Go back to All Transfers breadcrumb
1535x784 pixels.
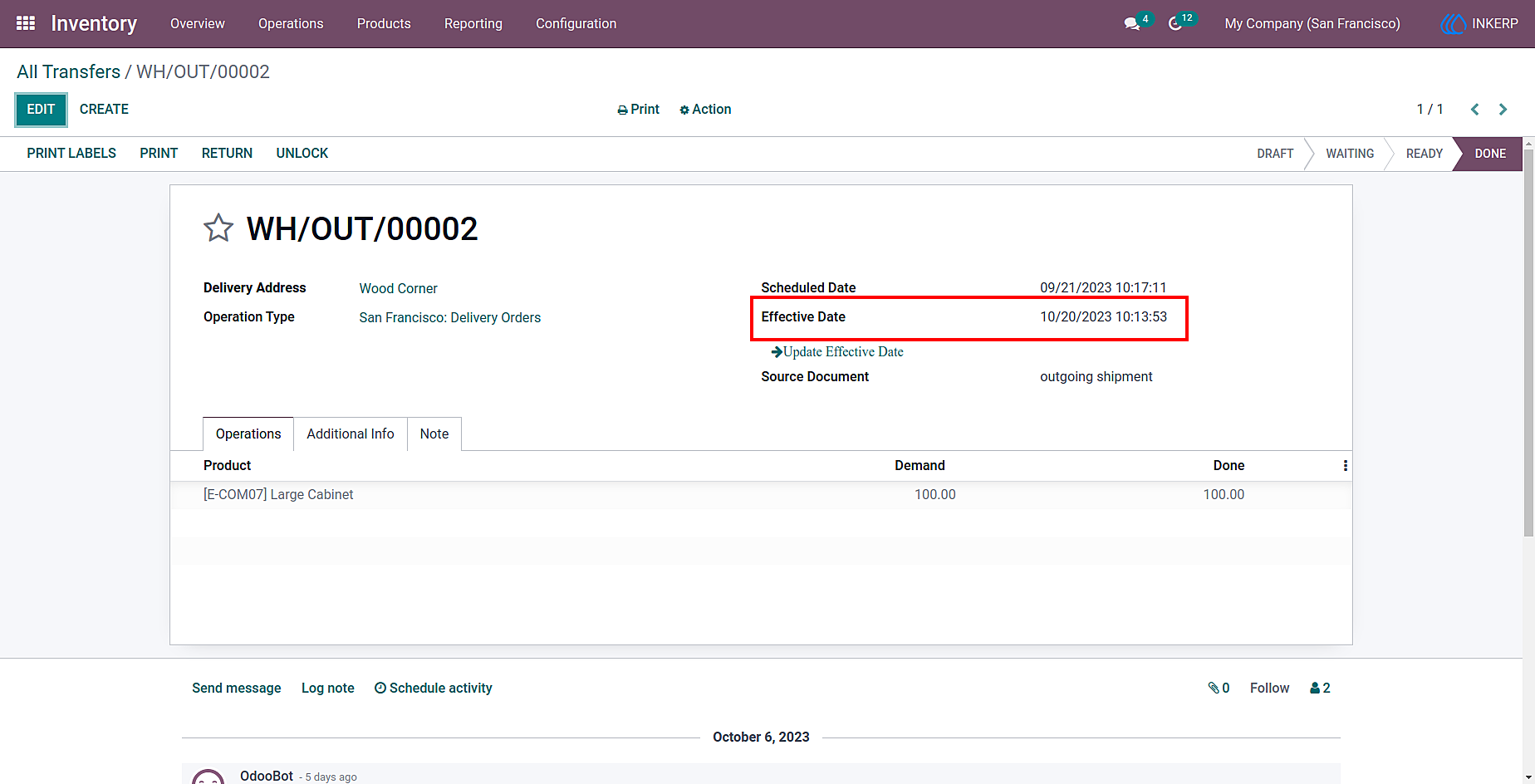(69, 72)
